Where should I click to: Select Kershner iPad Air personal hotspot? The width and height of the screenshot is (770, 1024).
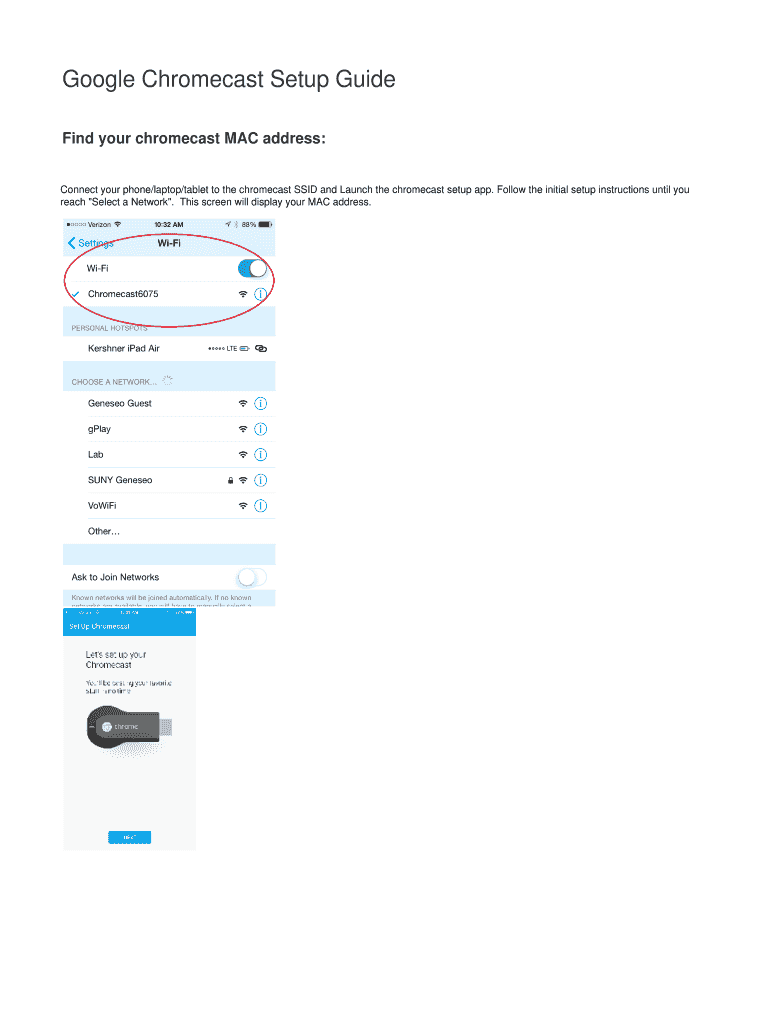coord(123,349)
